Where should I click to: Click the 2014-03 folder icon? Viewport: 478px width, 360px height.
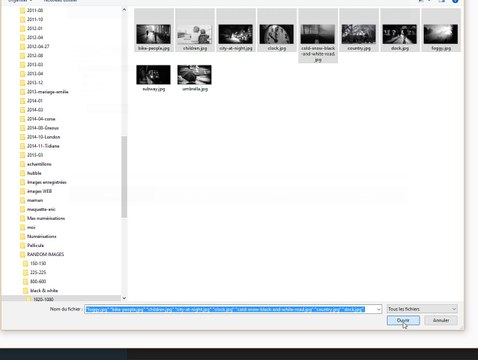23,110
